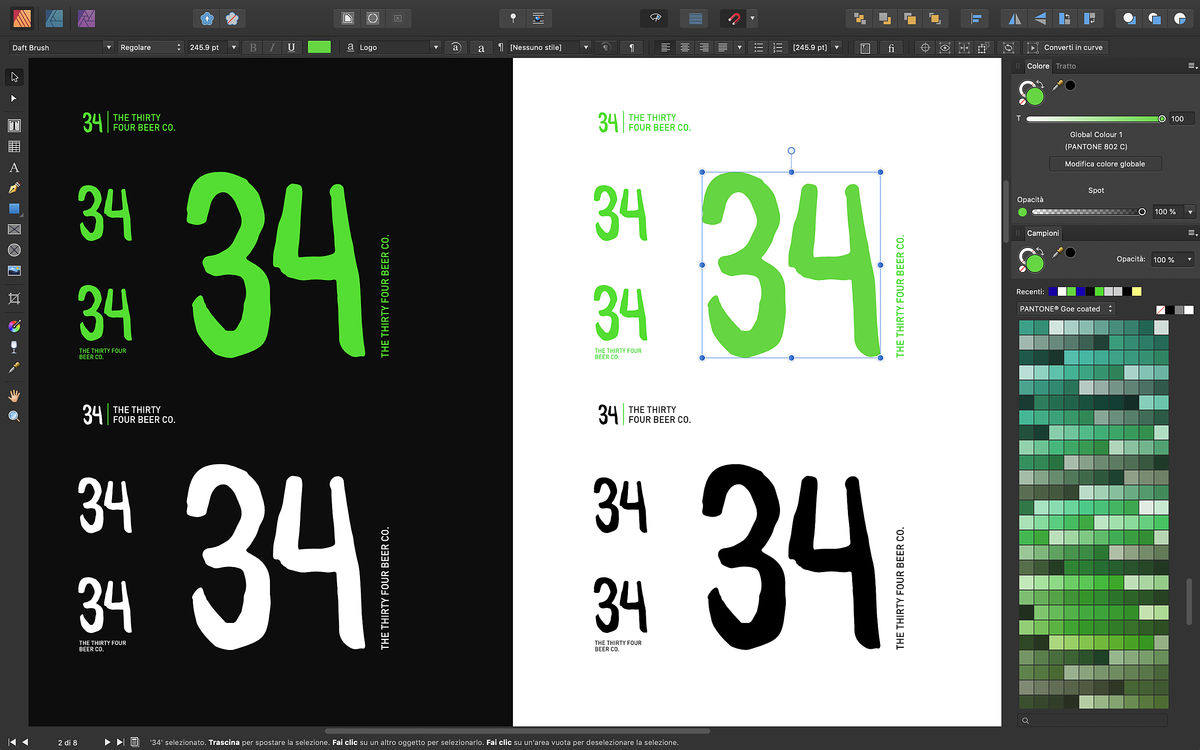1200x750 pixels.
Task: Select the Colour Picker tool in left toolbar
Action: coord(14,368)
